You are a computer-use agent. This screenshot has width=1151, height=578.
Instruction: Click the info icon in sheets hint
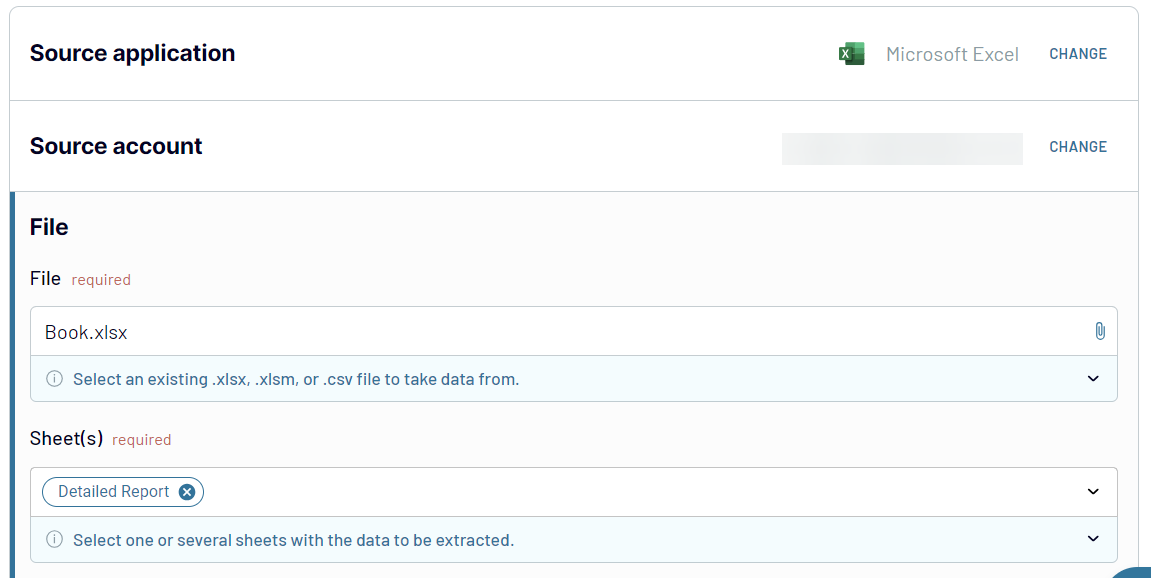(x=54, y=540)
